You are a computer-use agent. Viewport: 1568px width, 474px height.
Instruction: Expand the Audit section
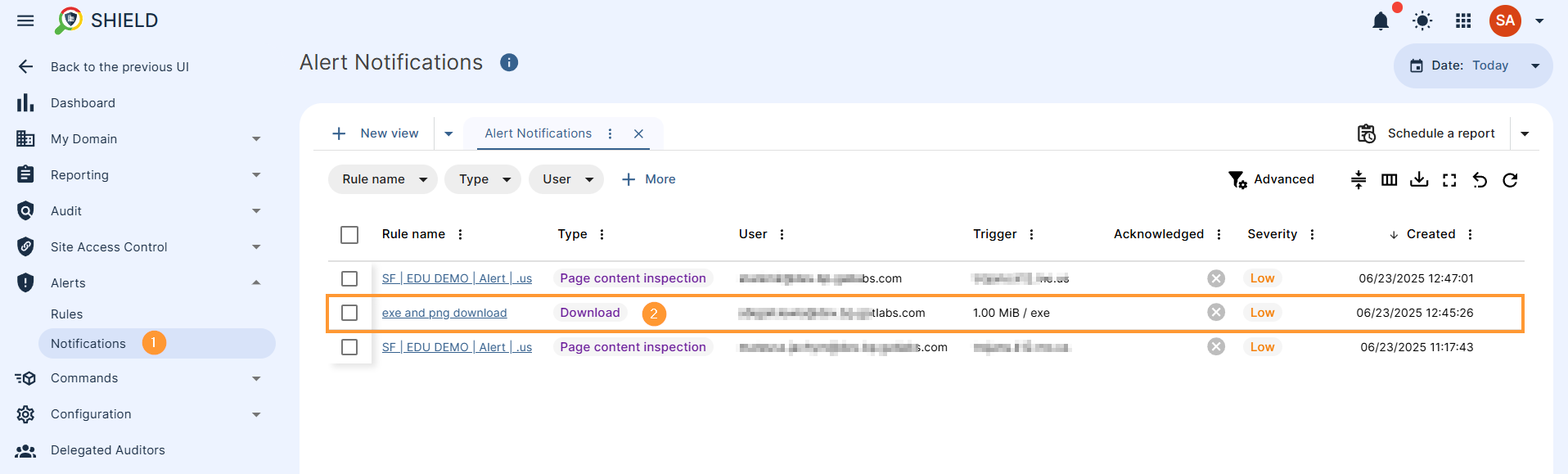click(139, 211)
